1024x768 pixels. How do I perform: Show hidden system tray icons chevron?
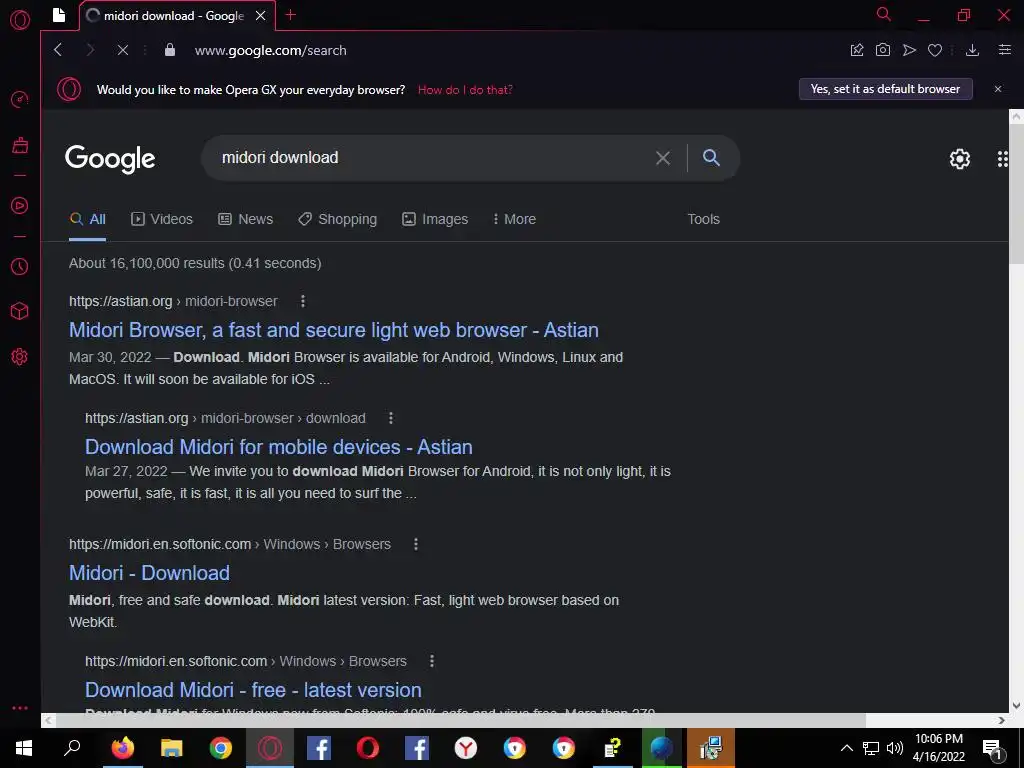846,748
